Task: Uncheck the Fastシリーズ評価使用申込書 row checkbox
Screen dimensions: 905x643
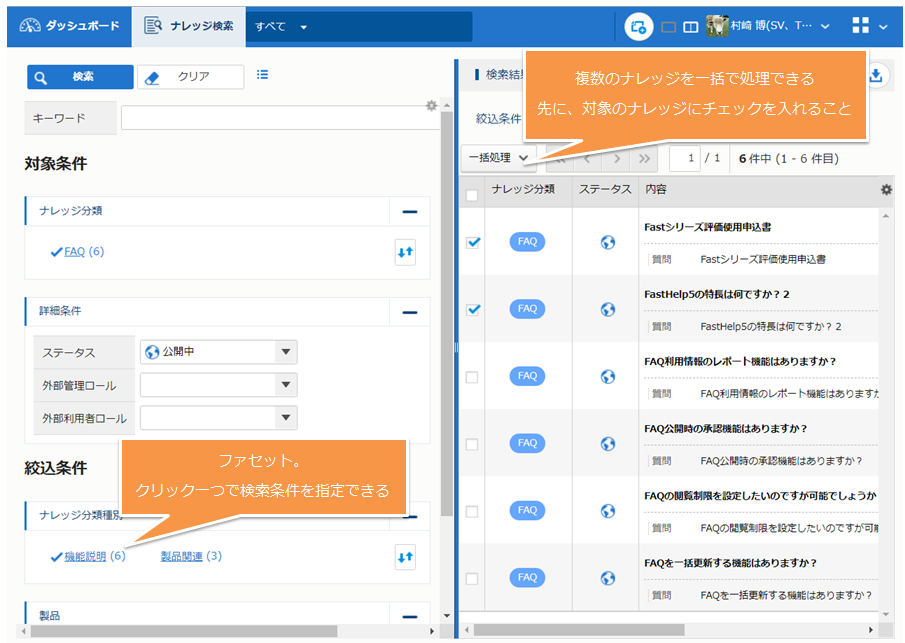Action: click(x=473, y=242)
